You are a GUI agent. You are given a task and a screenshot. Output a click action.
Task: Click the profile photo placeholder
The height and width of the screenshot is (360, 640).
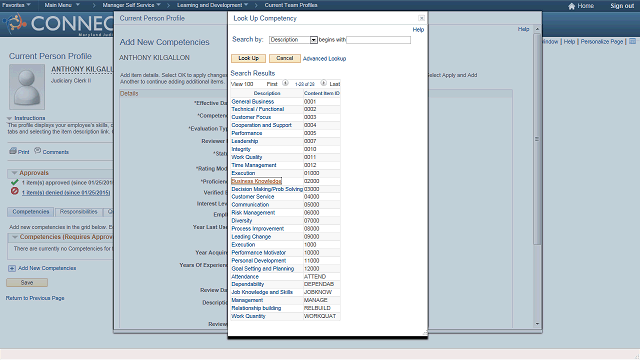tap(27, 87)
